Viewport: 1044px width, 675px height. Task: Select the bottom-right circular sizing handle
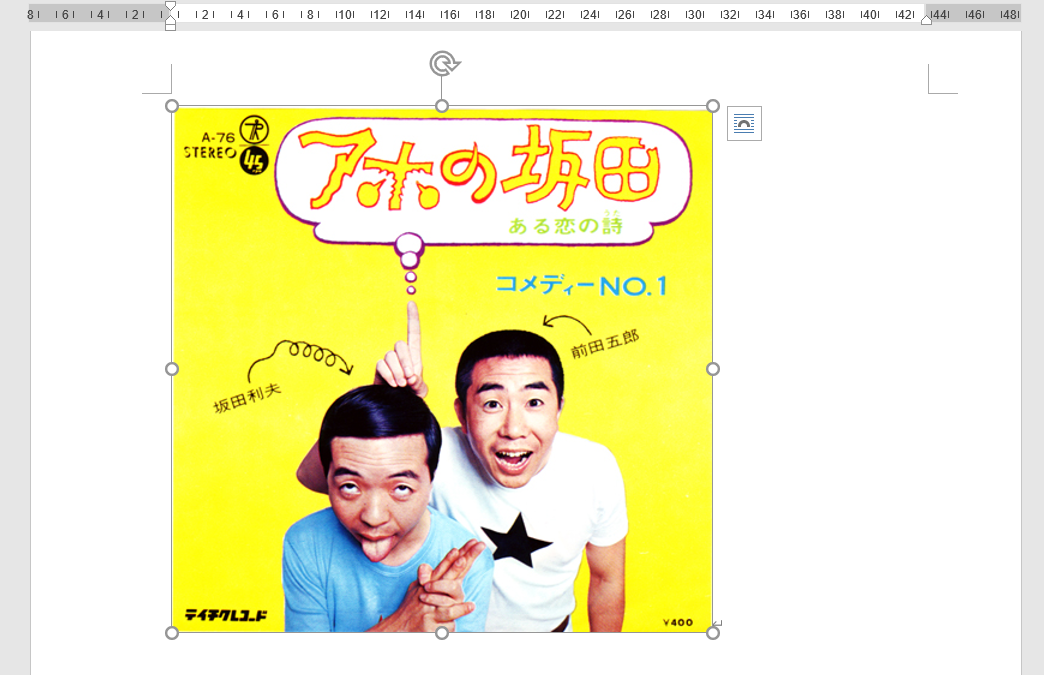(x=713, y=633)
